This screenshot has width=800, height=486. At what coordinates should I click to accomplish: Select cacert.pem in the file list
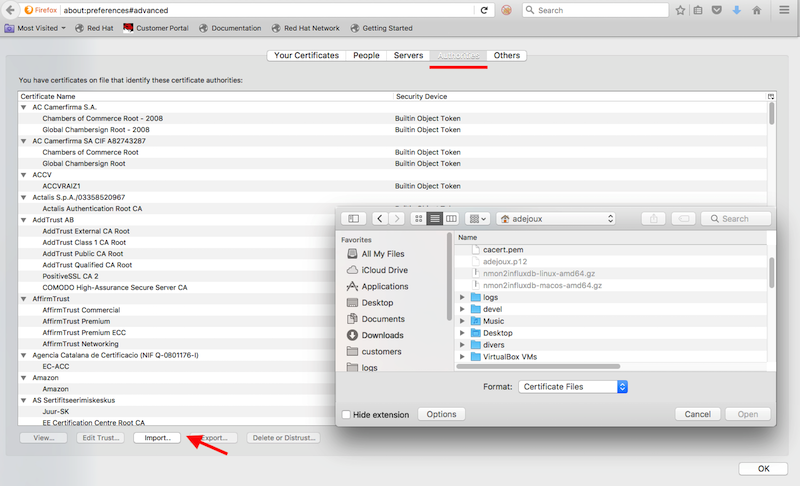click(x=502, y=249)
